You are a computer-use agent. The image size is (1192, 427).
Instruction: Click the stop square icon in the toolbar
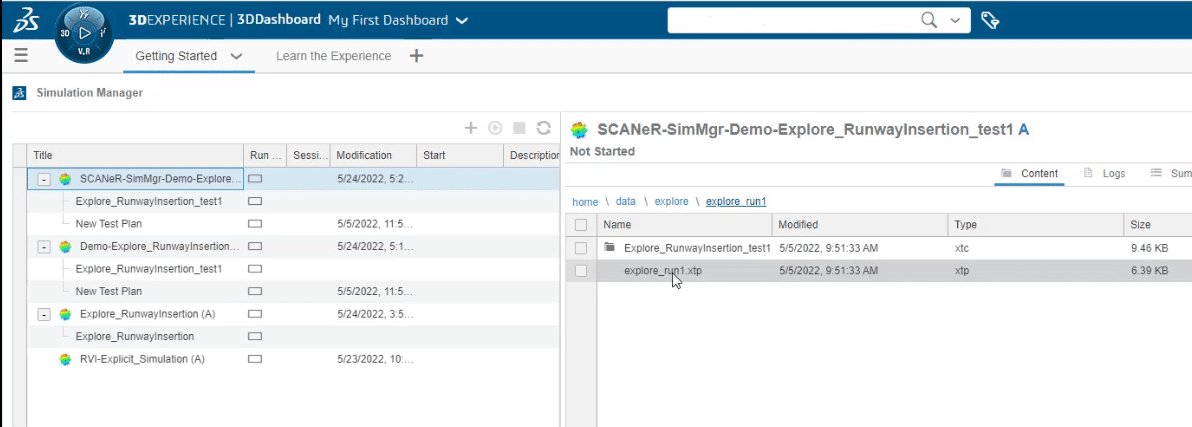click(x=519, y=128)
